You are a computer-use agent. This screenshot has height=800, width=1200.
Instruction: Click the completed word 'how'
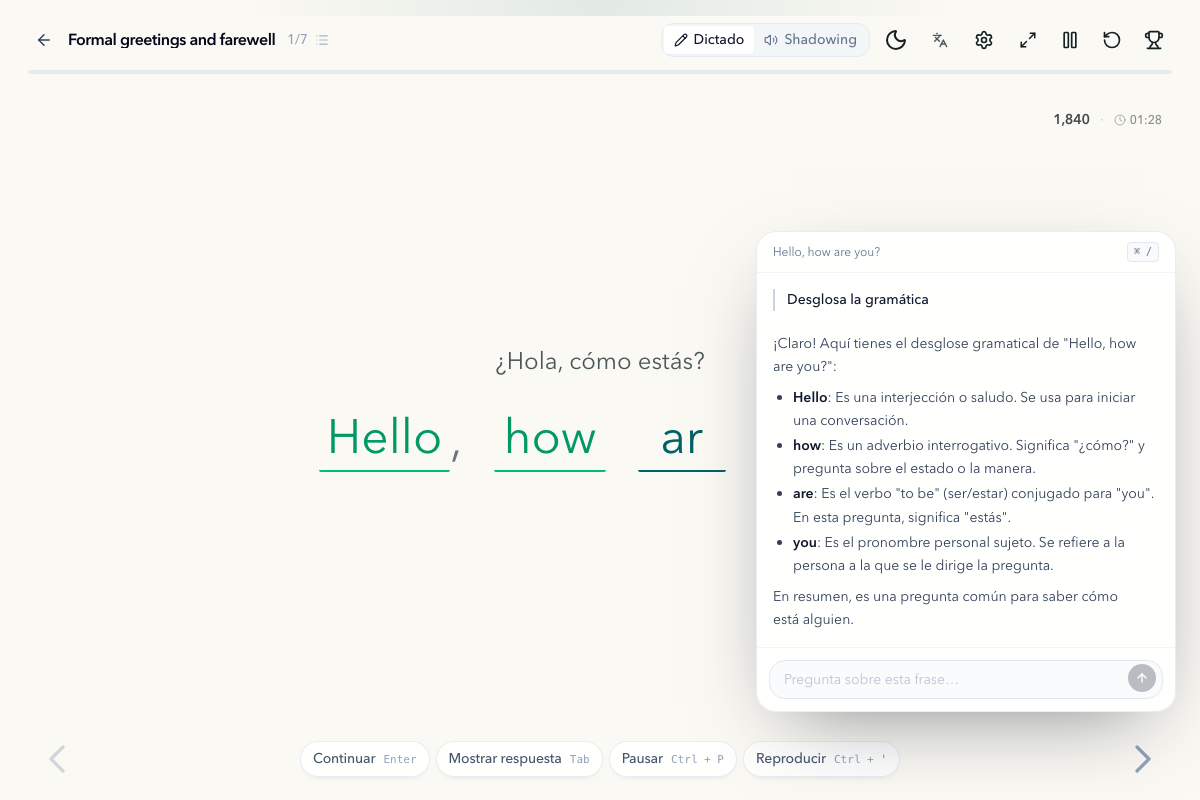pos(550,440)
